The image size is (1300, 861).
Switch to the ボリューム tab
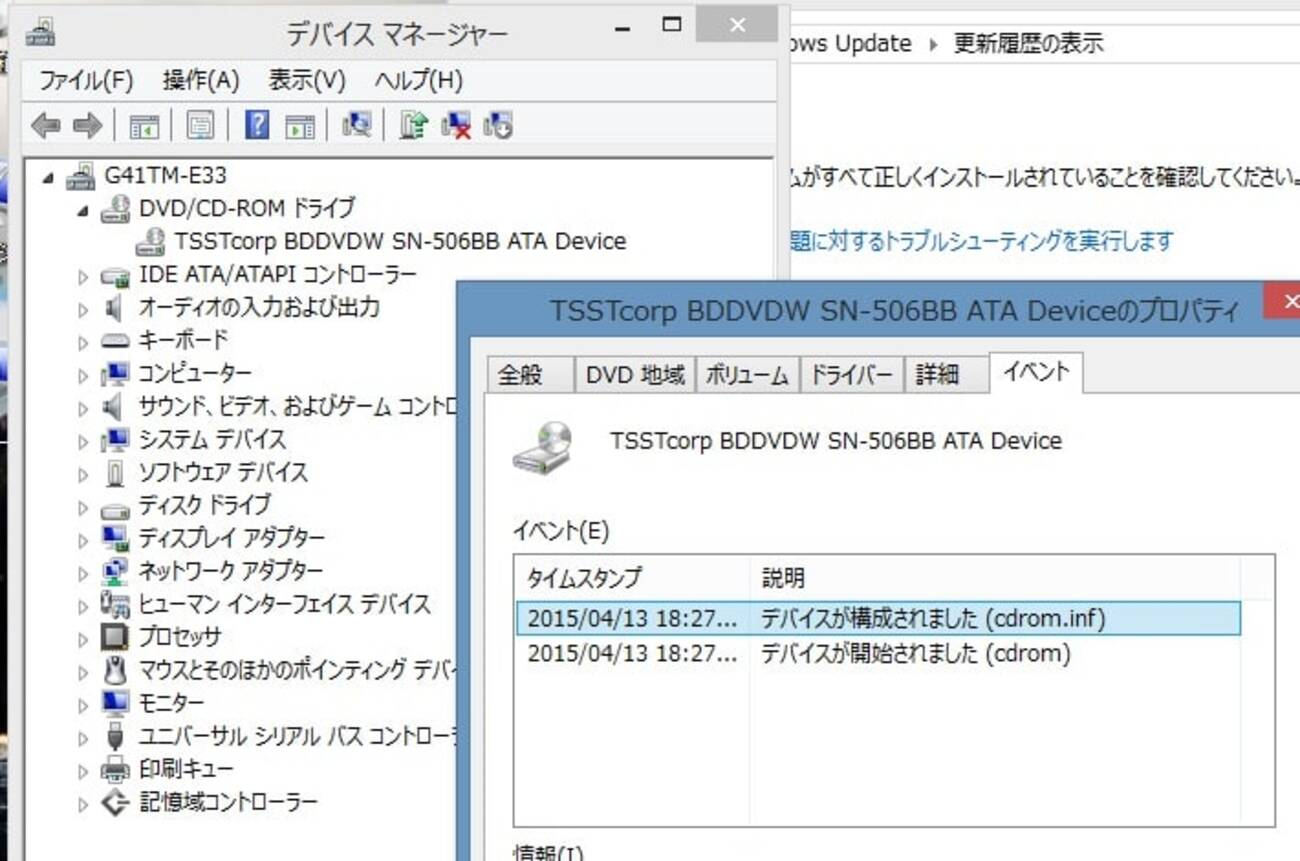(748, 375)
